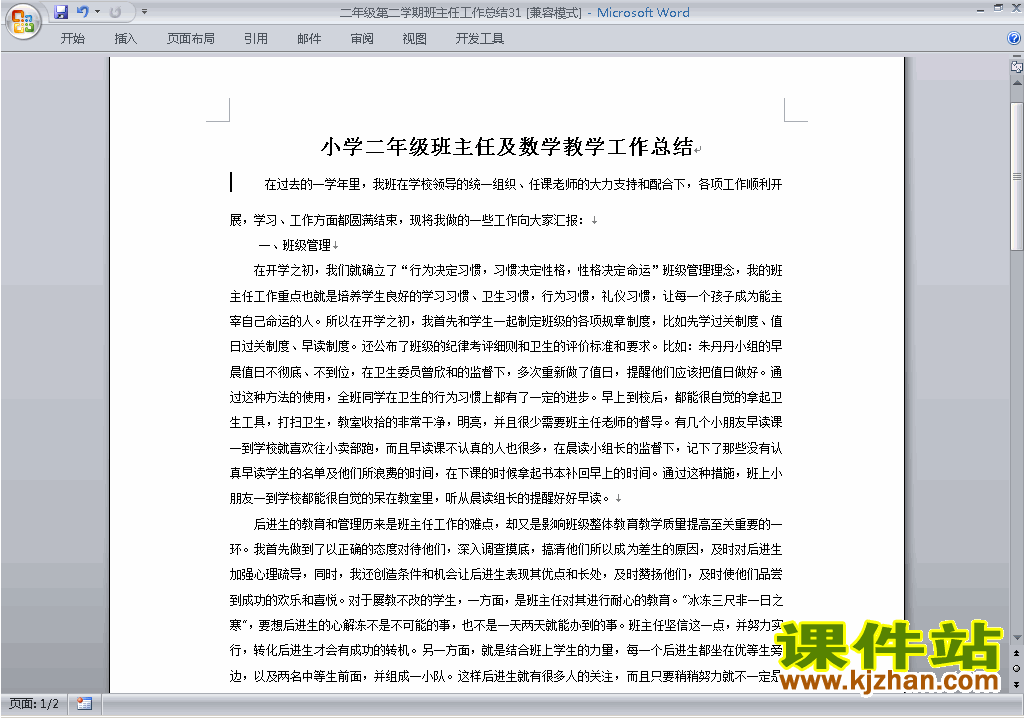Open Customize Quick Access Toolbar dropdown
The height and width of the screenshot is (718, 1024).
(144, 12)
